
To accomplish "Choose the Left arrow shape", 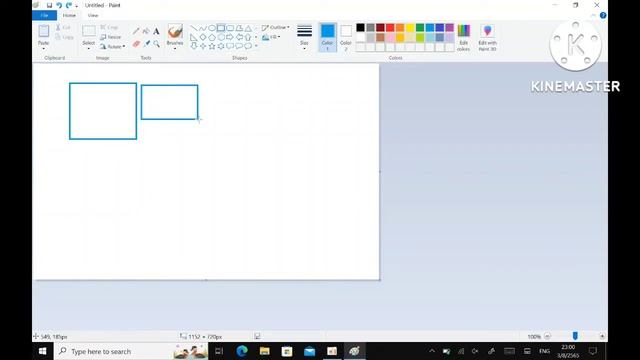I will point(239,37).
